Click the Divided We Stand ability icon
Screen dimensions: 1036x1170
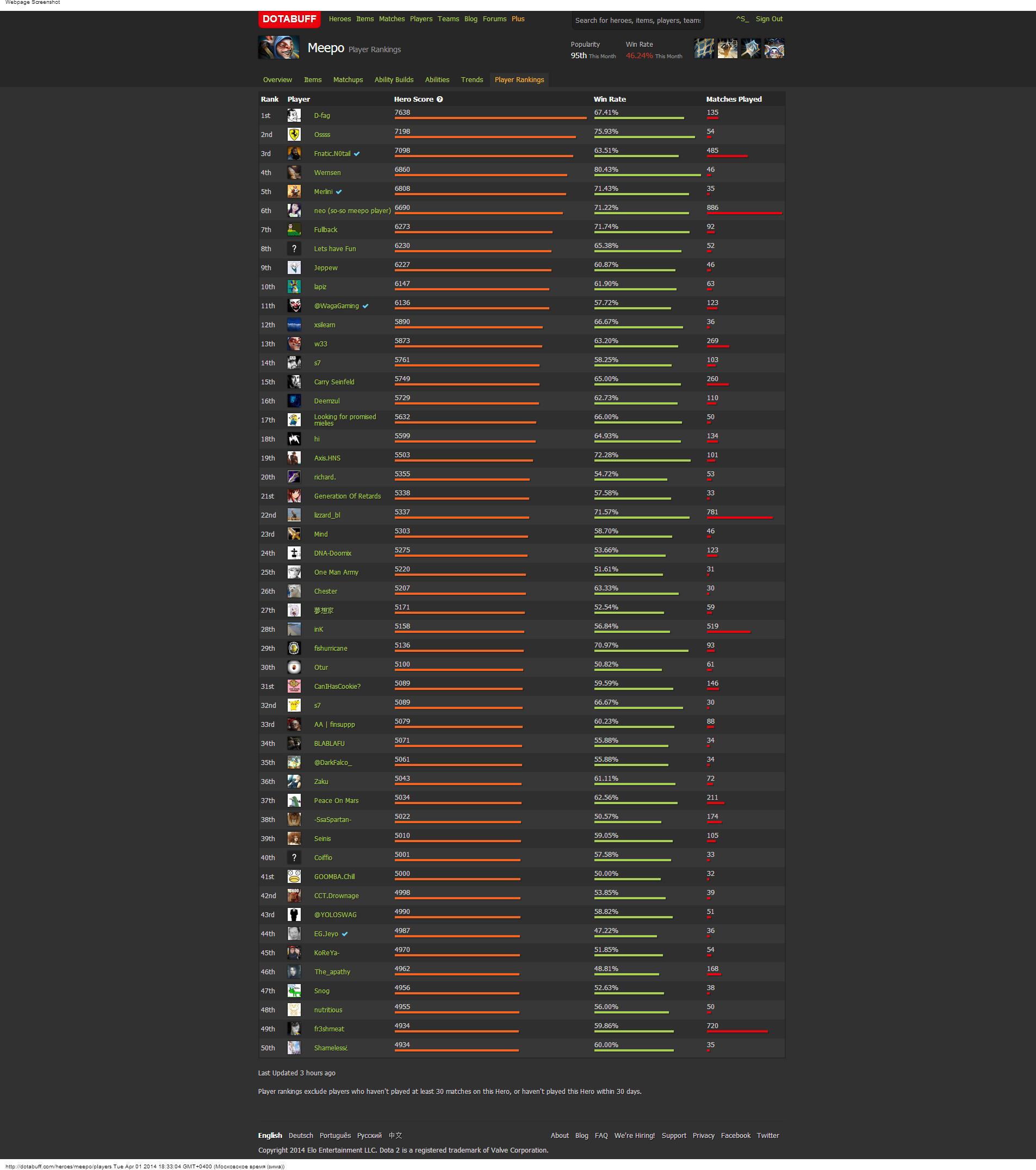tap(774, 48)
